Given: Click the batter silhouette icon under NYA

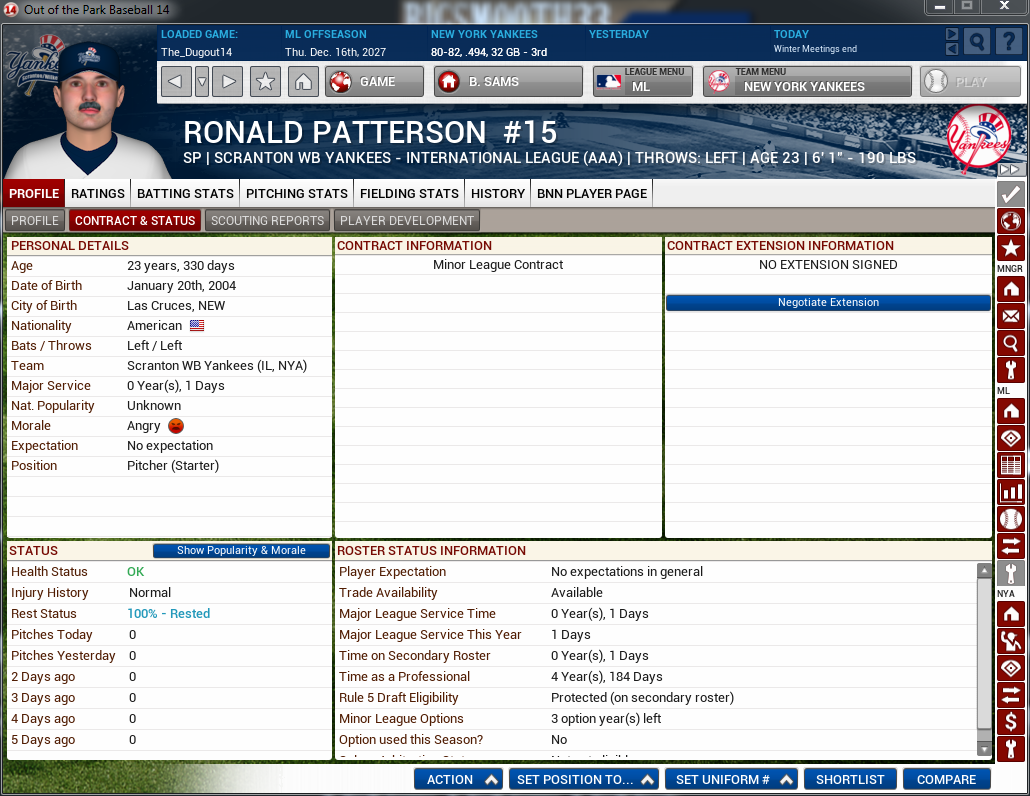Looking at the screenshot, I should click(1011, 641).
